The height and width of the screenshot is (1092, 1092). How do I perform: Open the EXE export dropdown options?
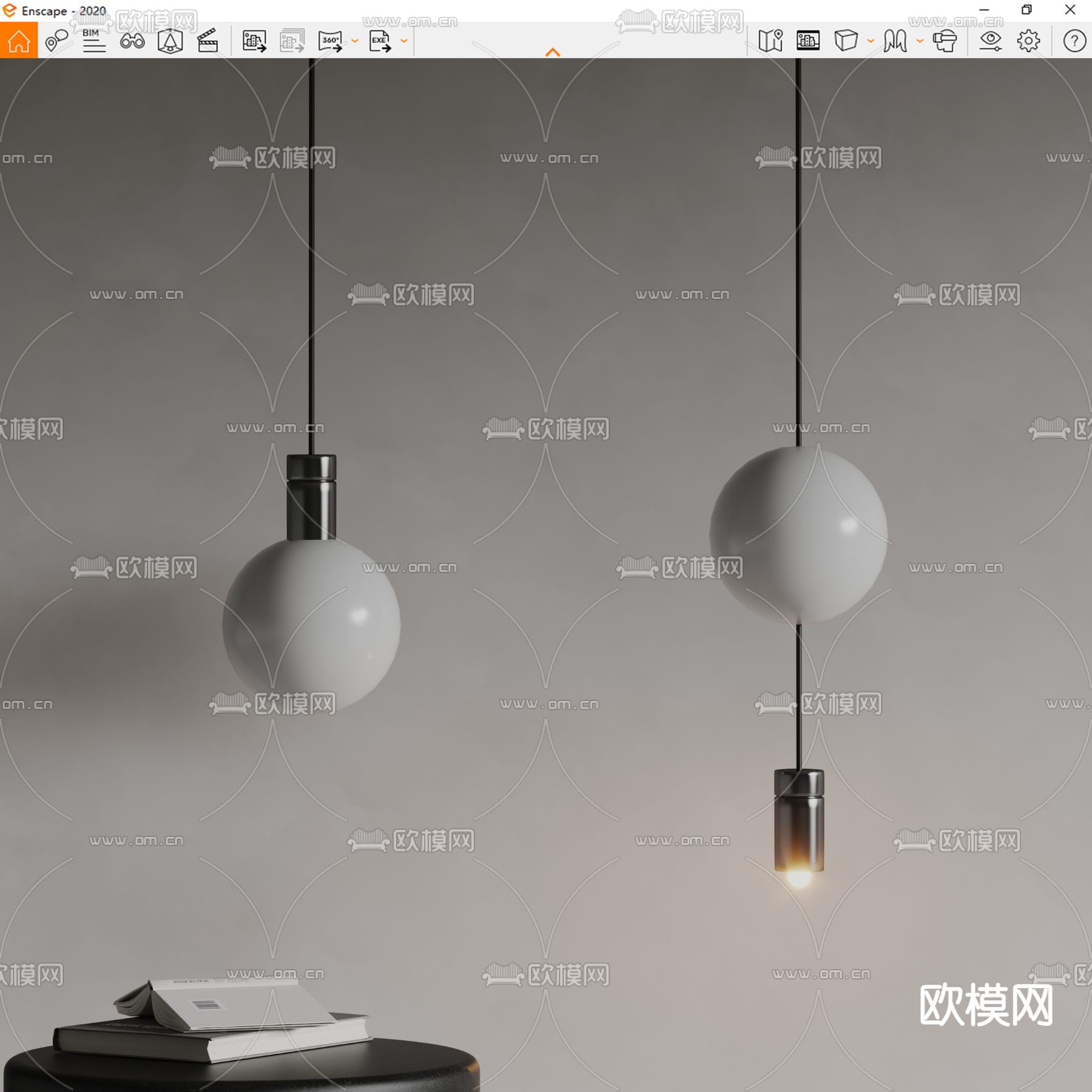coord(405,41)
